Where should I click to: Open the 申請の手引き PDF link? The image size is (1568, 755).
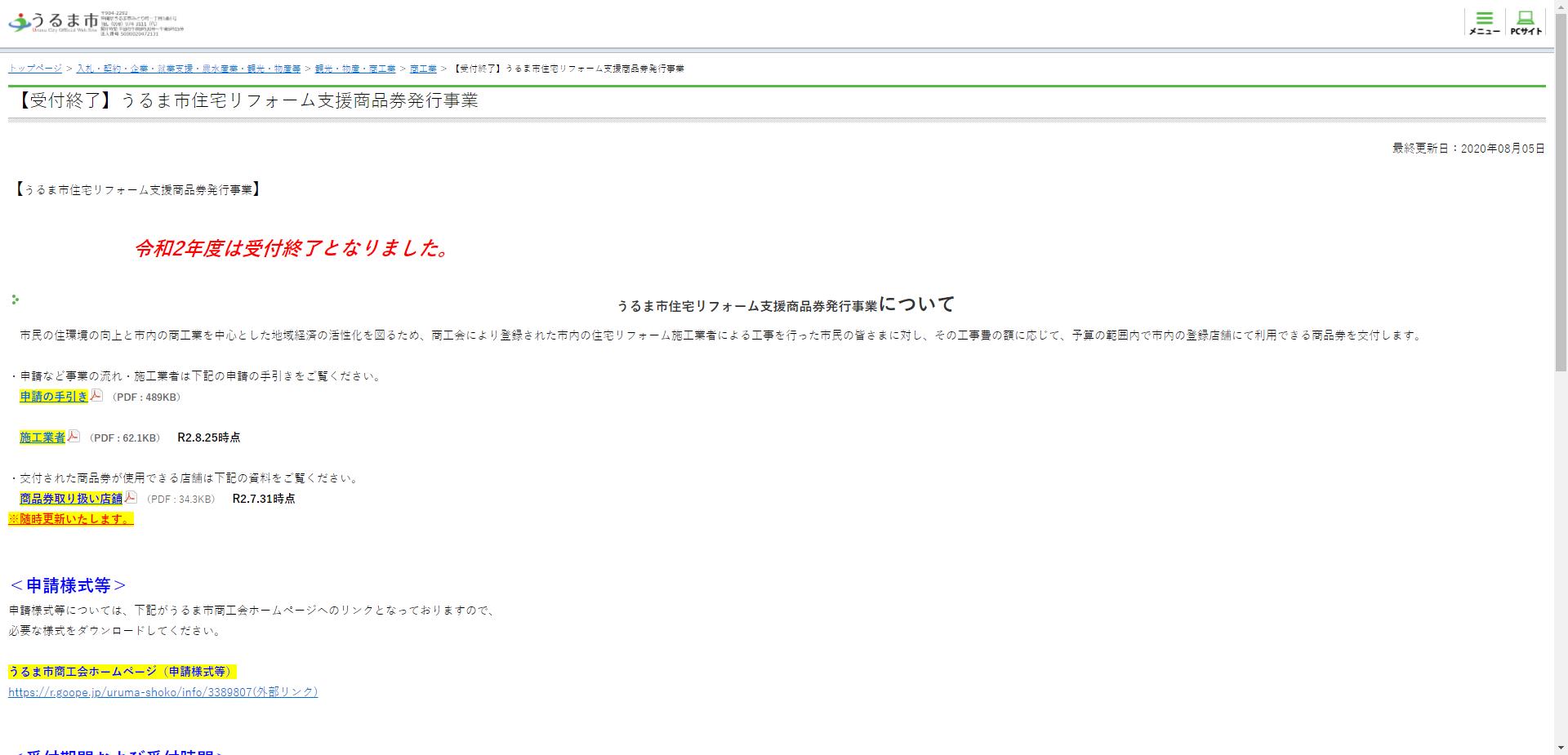52,397
